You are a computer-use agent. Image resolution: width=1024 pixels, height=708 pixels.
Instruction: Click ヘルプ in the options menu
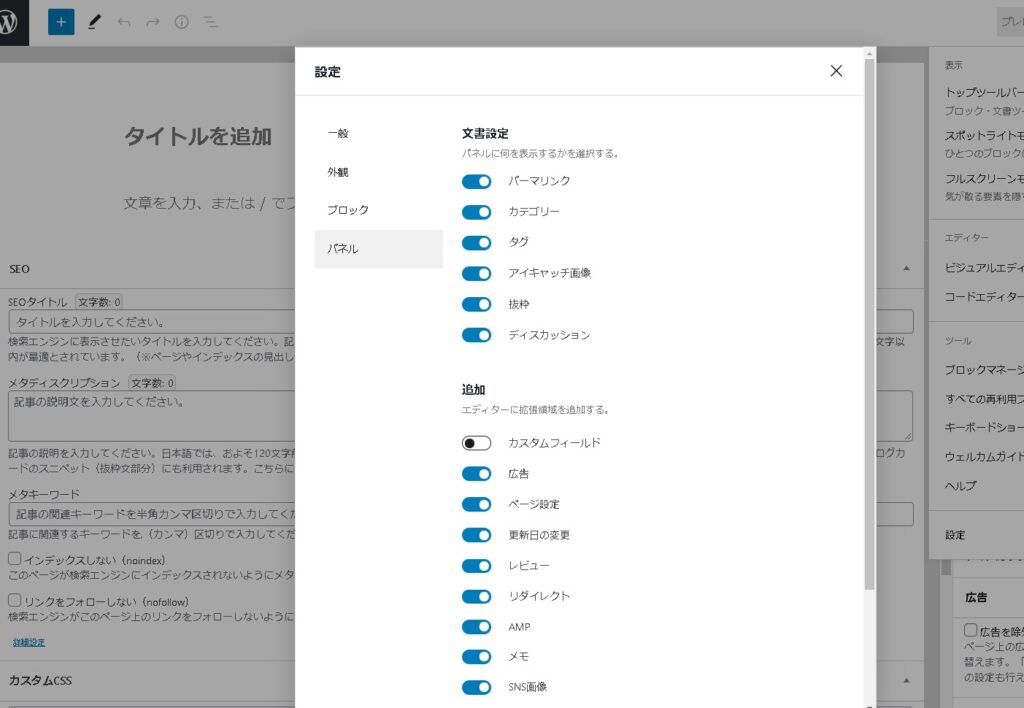click(x=961, y=486)
